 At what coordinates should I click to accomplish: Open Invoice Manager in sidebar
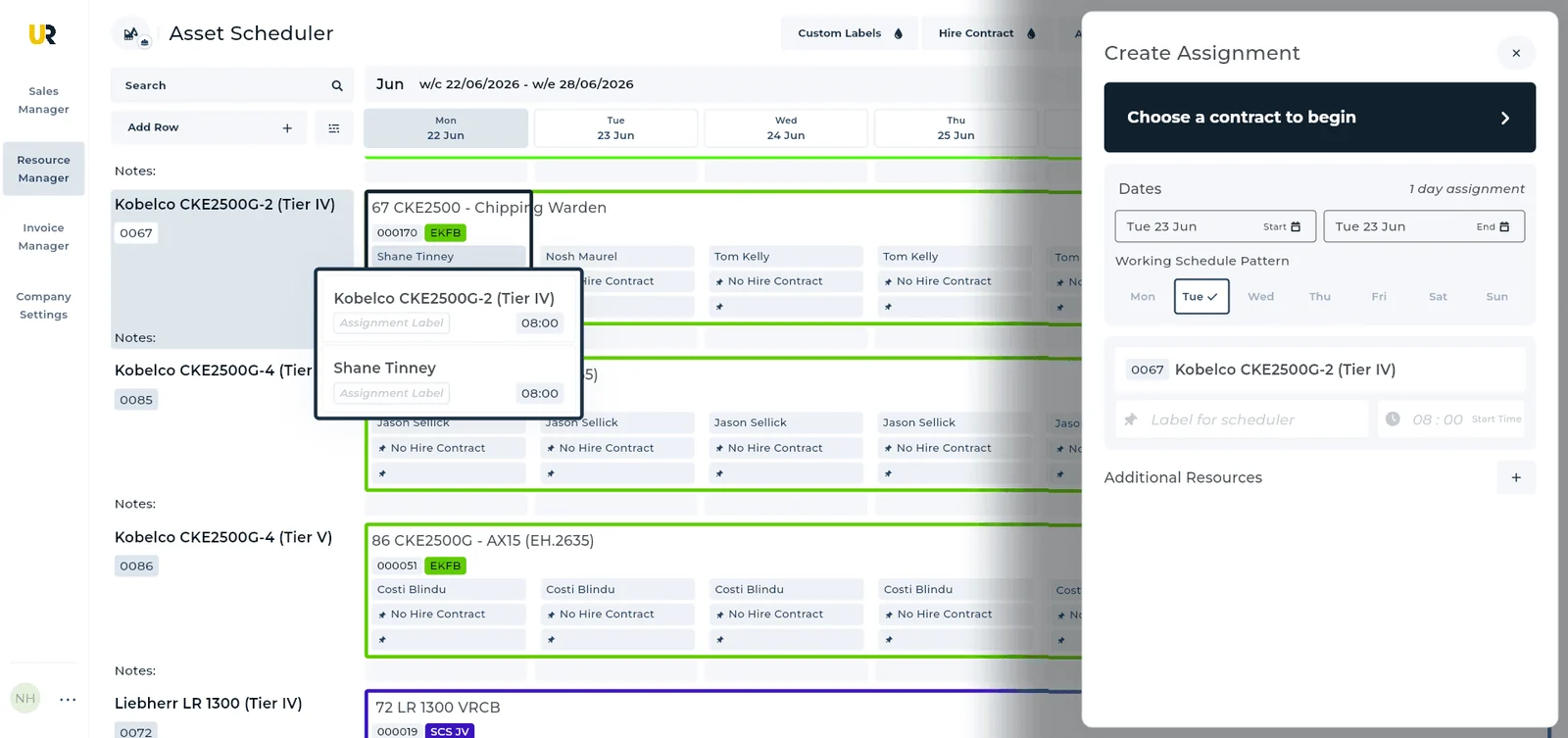(x=44, y=237)
